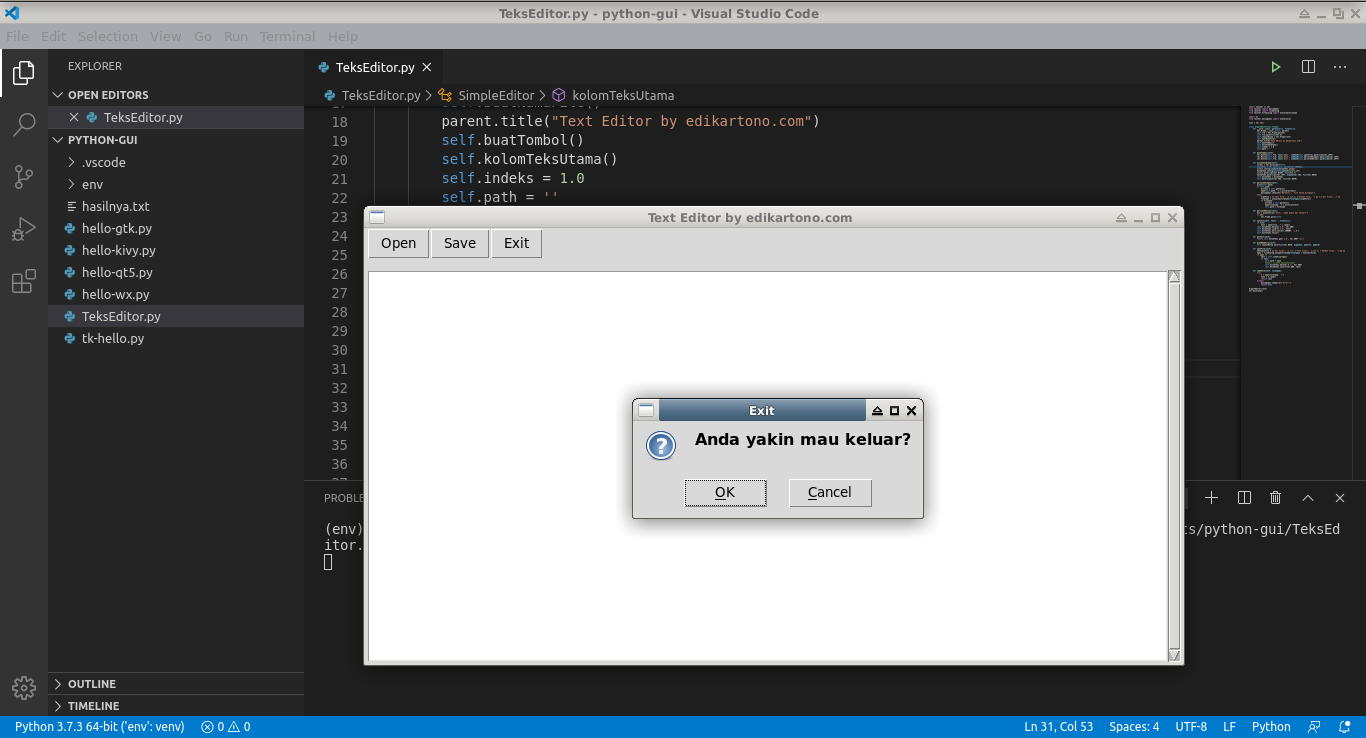This screenshot has height=738, width=1366.
Task: Click the VS Code logo in title bar
Action: pyautogui.click(x=12, y=13)
